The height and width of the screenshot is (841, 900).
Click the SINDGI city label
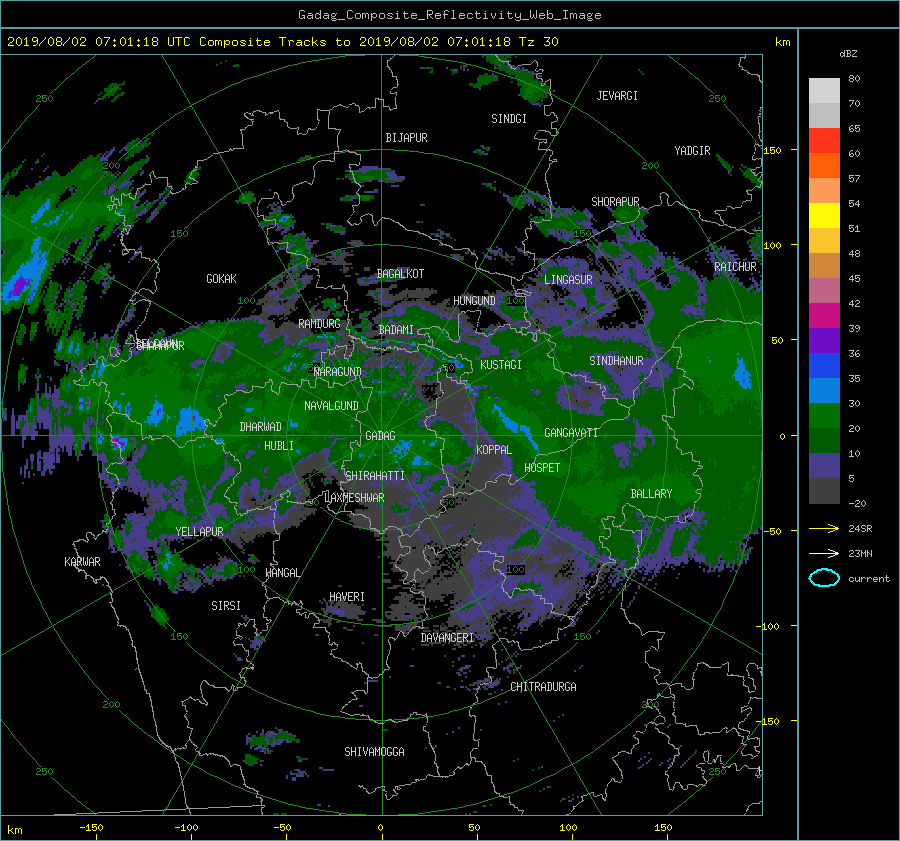click(x=509, y=119)
